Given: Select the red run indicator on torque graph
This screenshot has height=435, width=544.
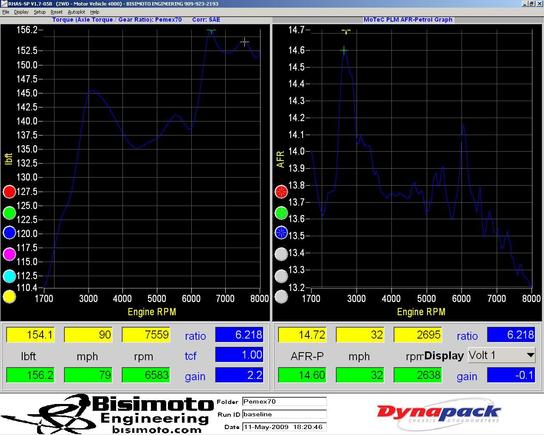Looking at the screenshot, I should click(9, 191).
